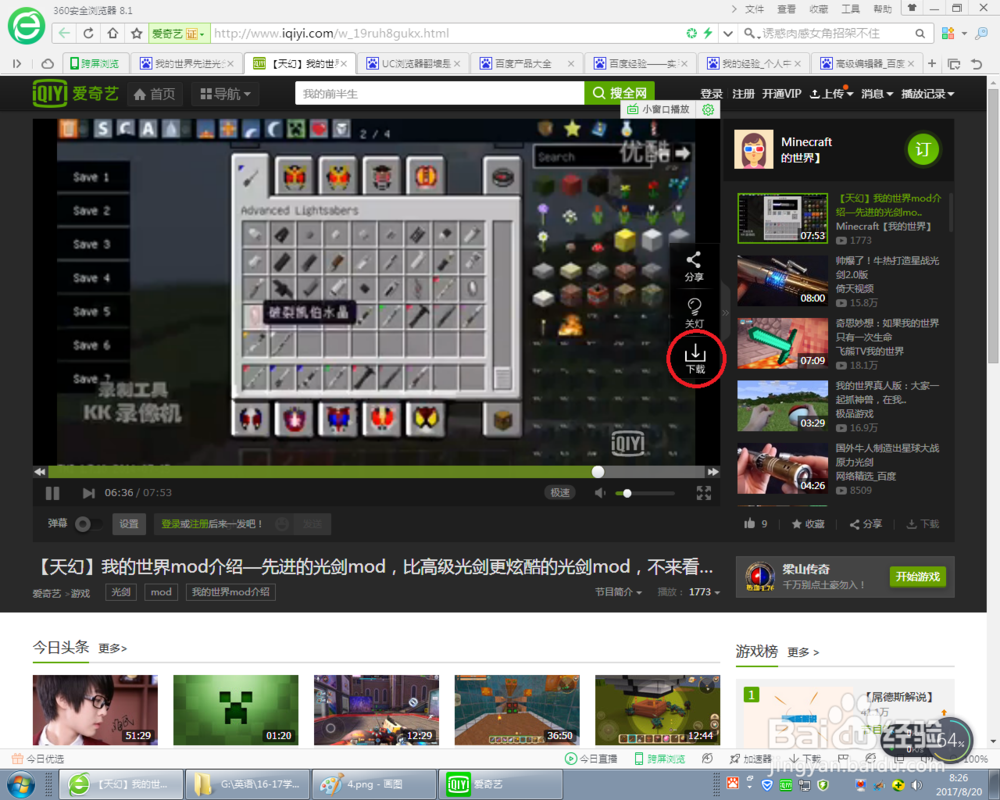Expand the address bar suggestions dropdown
Image resolution: width=1000 pixels, height=800 pixels.
[x=726, y=32]
